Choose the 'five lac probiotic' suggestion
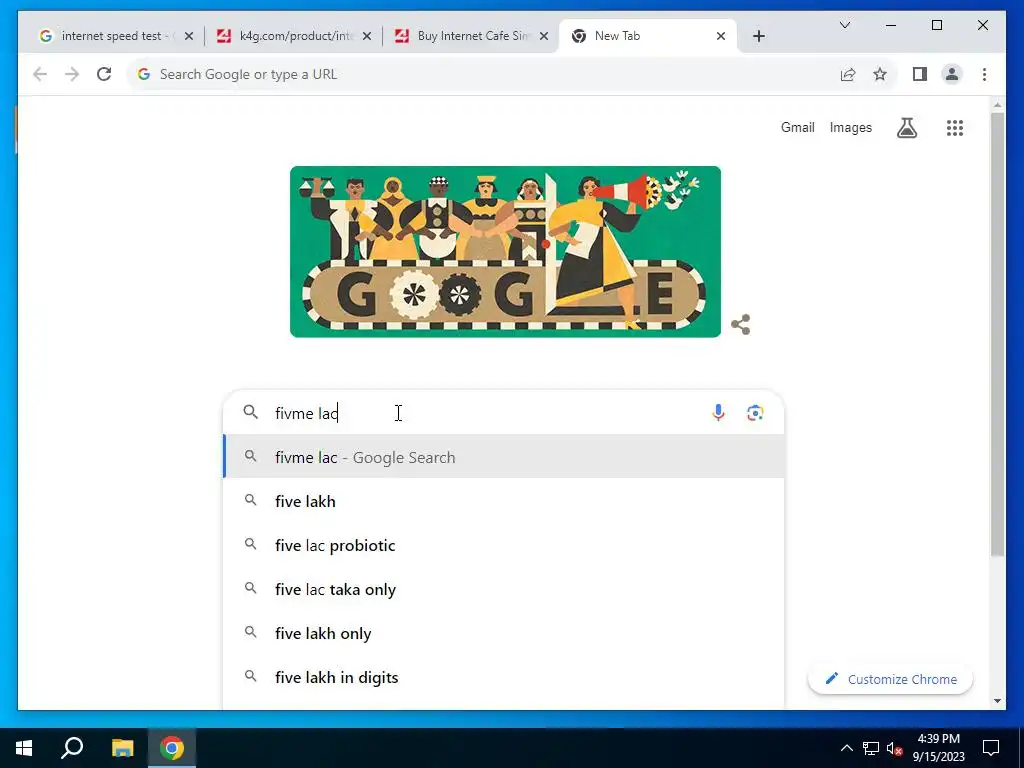Screen dimensions: 1024x768 (x=504, y=545)
